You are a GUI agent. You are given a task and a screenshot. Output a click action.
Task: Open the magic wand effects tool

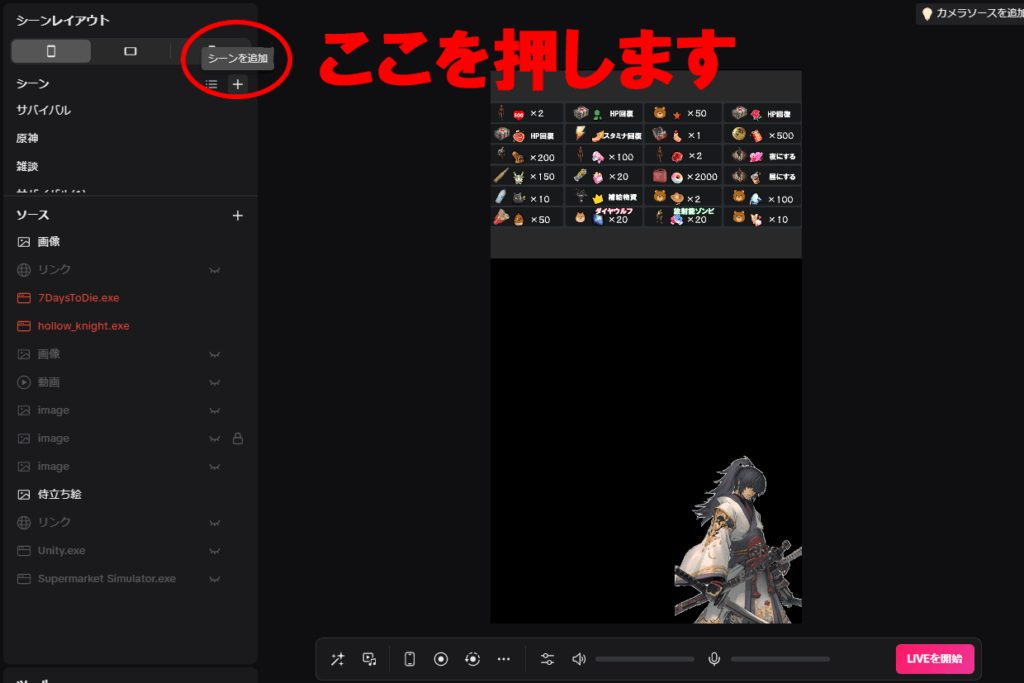pos(337,659)
